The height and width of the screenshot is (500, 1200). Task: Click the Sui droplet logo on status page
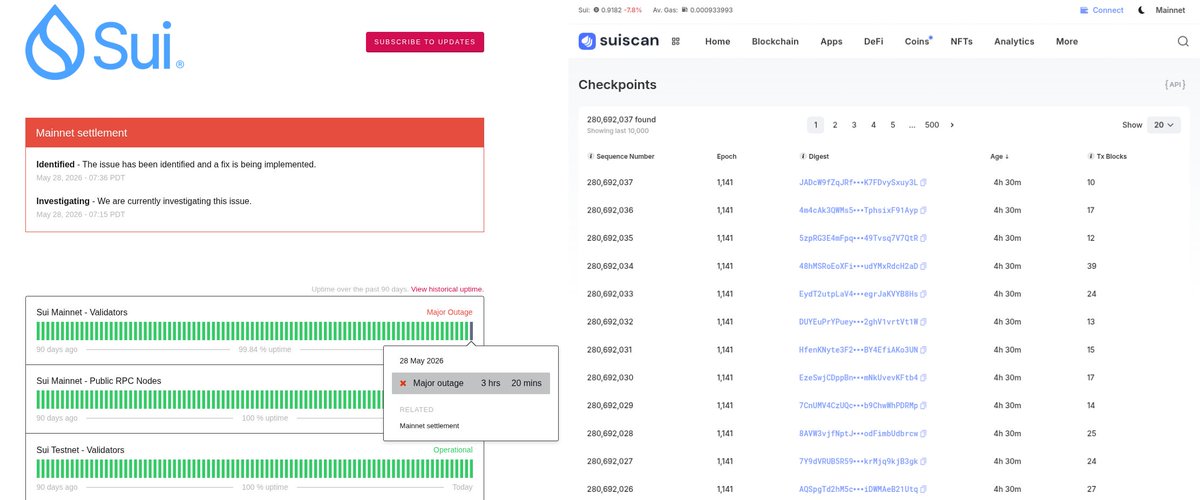tap(57, 42)
